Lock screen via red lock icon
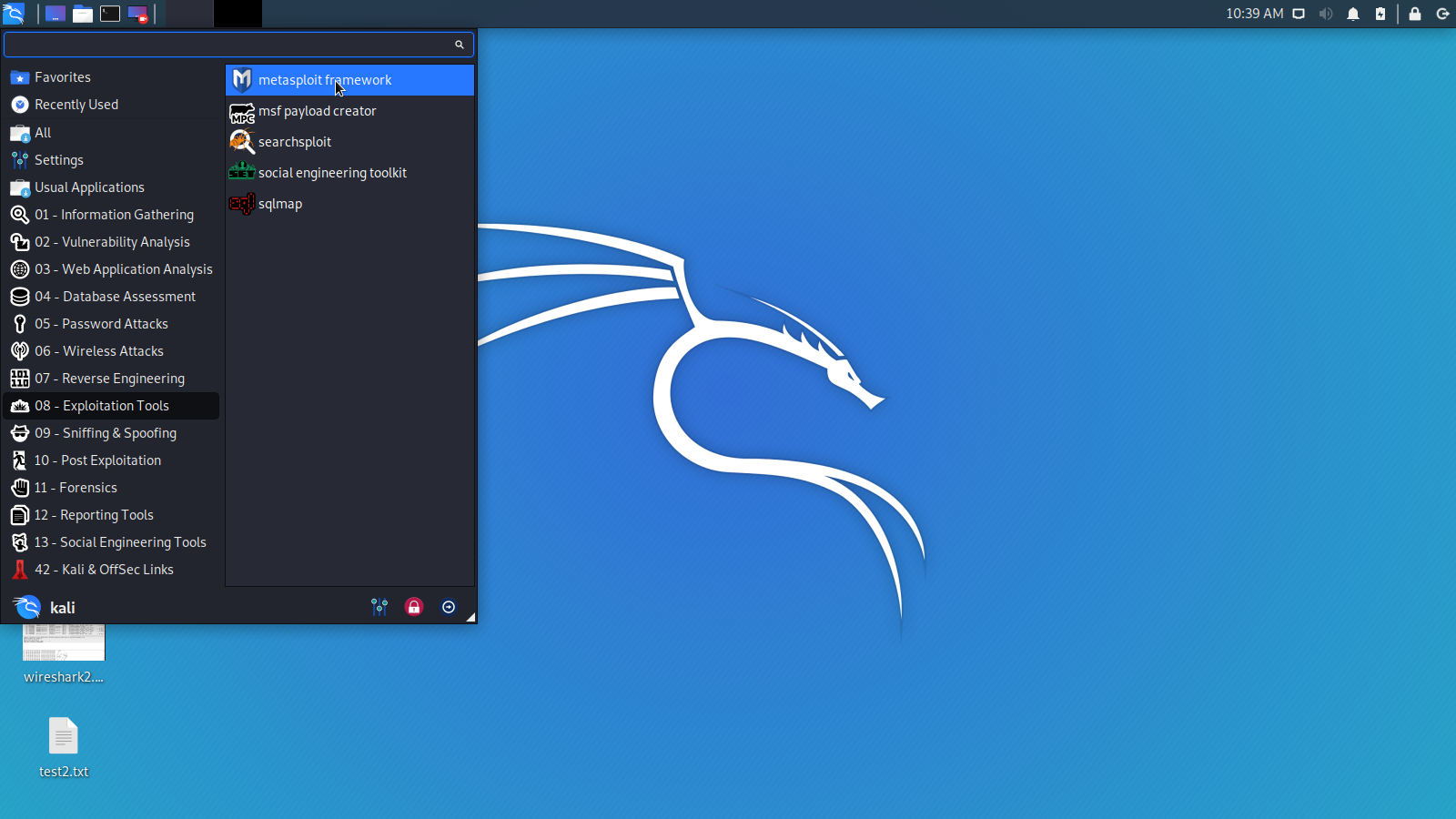1456x819 pixels. pos(414,607)
